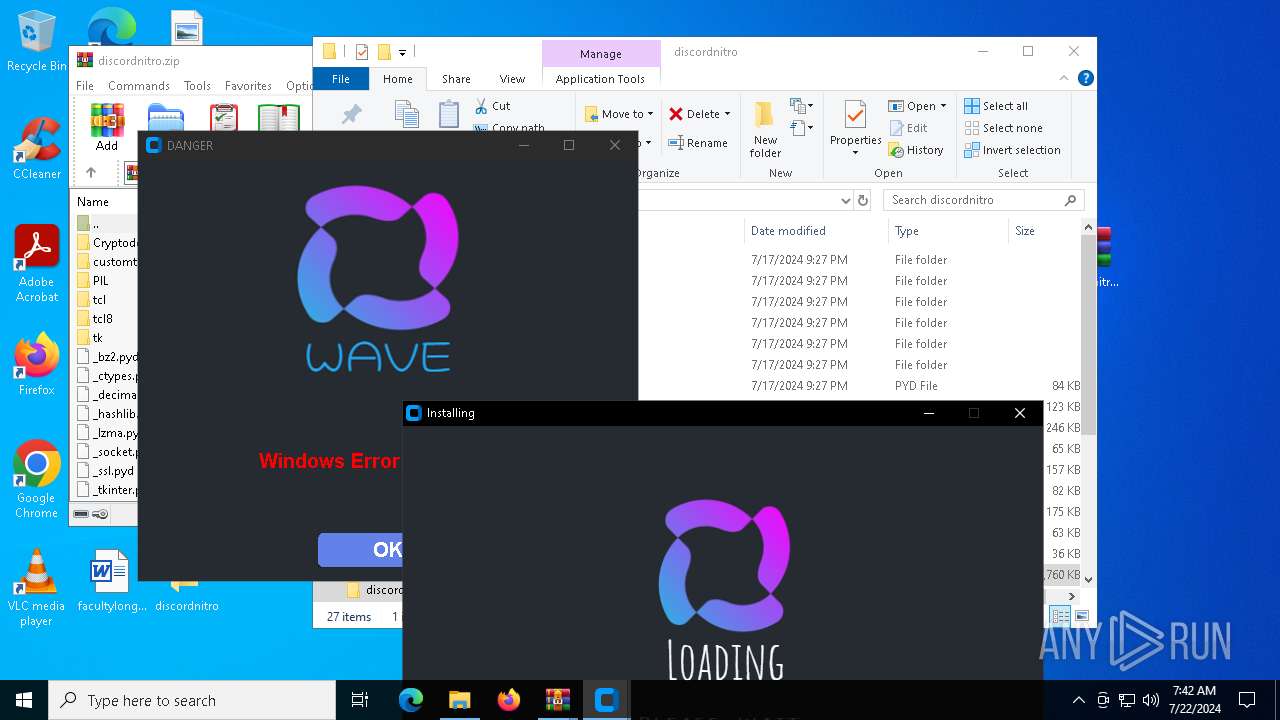Click Select all in Explorer ribbon

(x=996, y=106)
